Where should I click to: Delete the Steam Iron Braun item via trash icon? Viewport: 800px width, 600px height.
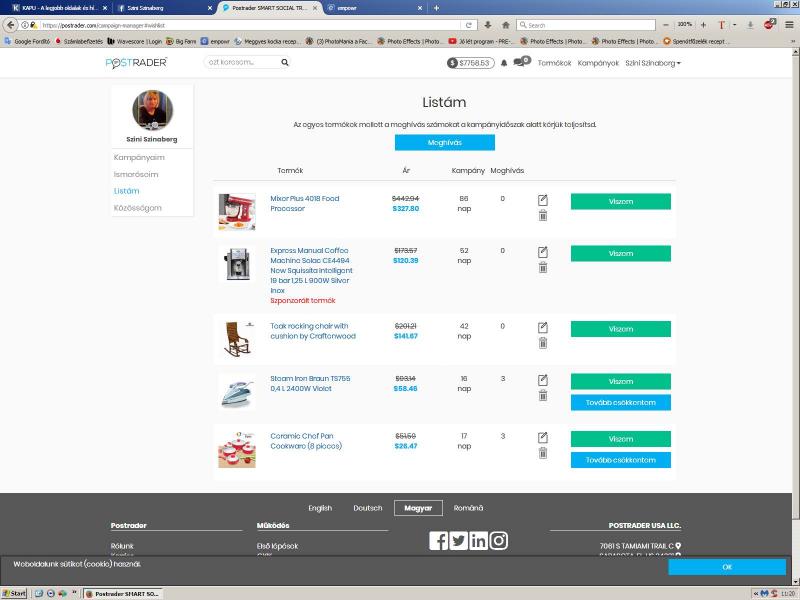543,395
